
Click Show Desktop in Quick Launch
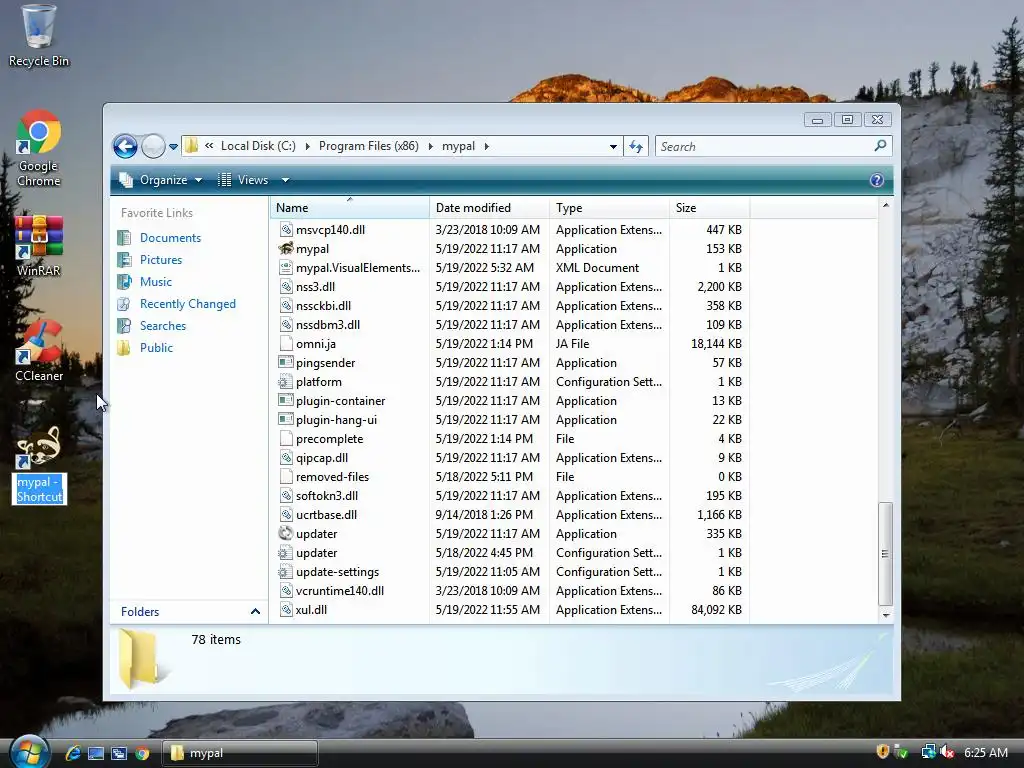coord(96,753)
